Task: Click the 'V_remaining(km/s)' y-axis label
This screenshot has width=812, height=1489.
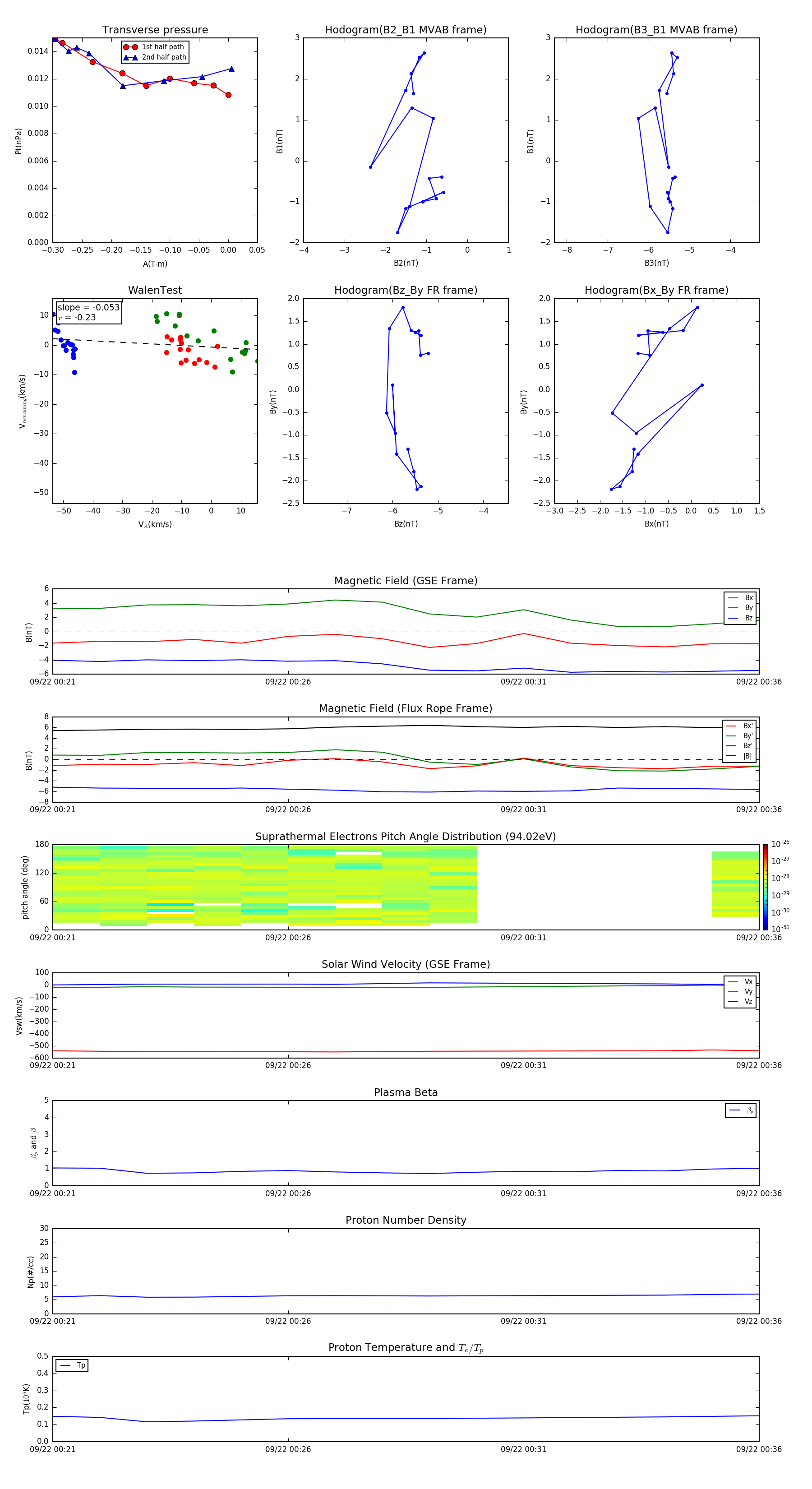Action: pos(23,401)
